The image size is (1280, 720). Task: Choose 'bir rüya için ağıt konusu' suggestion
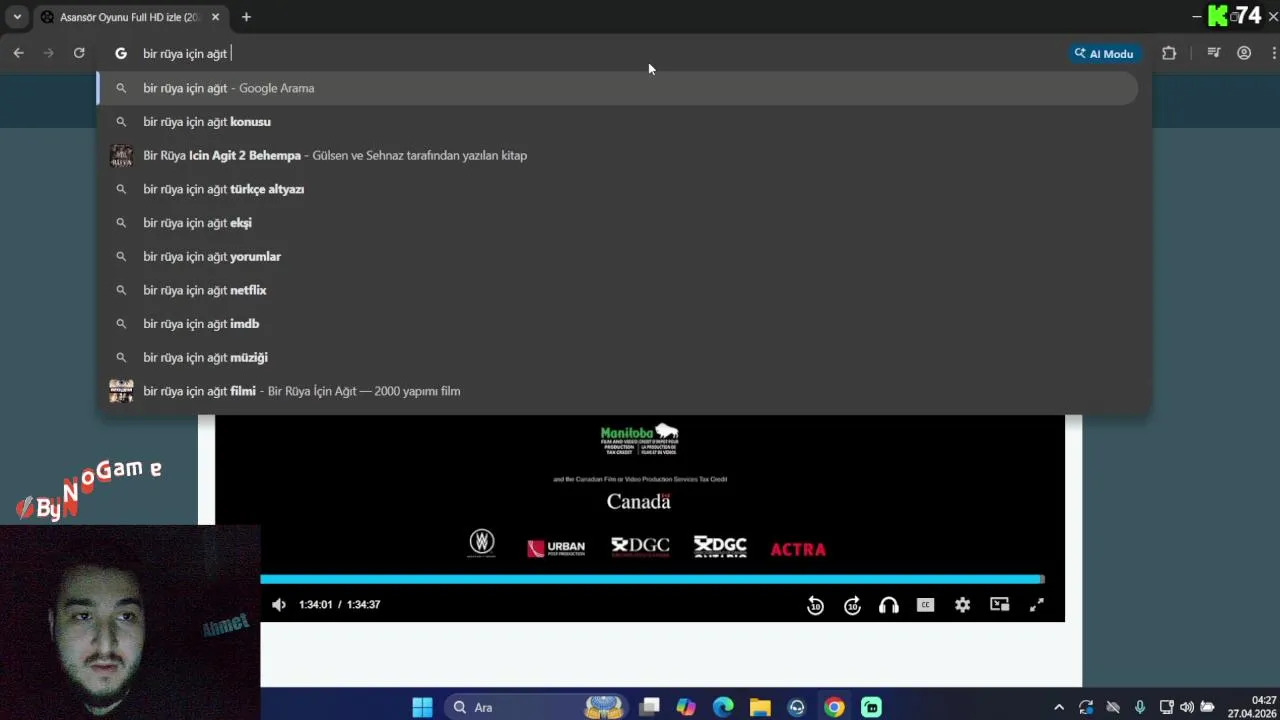617,122
